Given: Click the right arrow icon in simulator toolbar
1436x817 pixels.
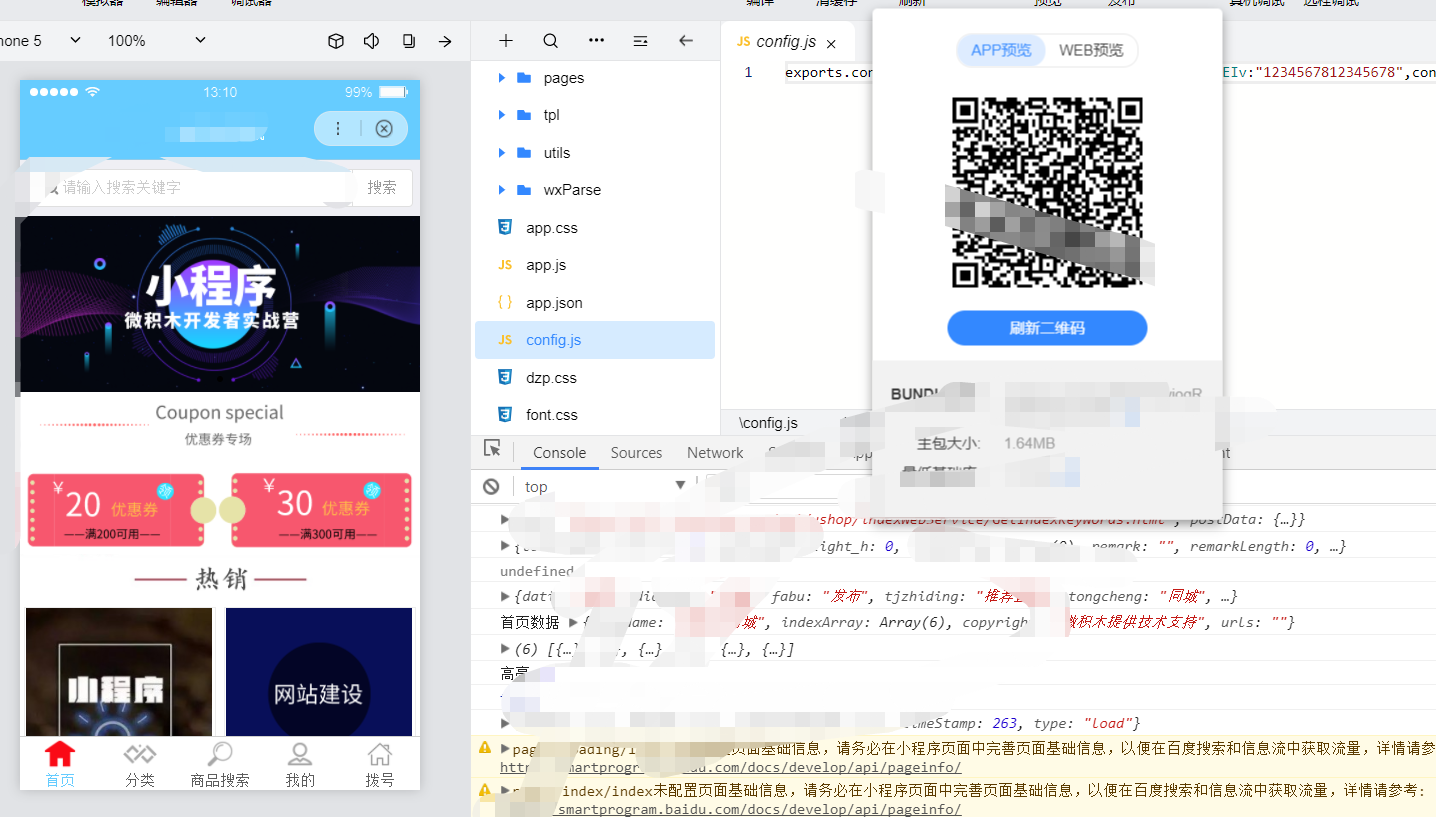Looking at the screenshot, I should [445, 41].
